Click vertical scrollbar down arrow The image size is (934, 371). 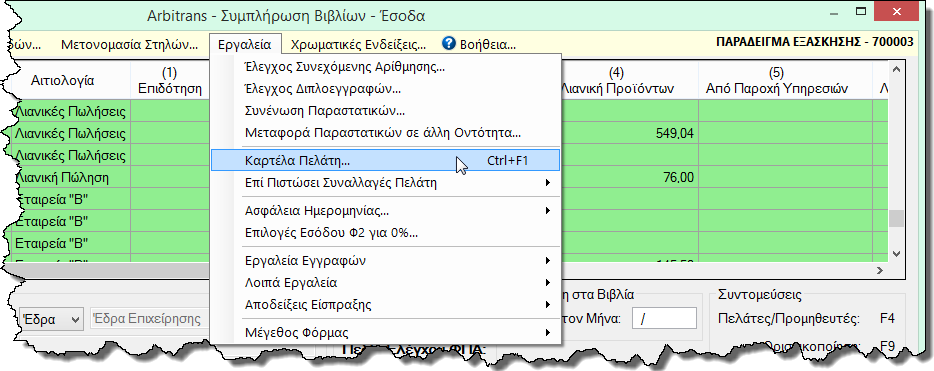click(896, 253)
